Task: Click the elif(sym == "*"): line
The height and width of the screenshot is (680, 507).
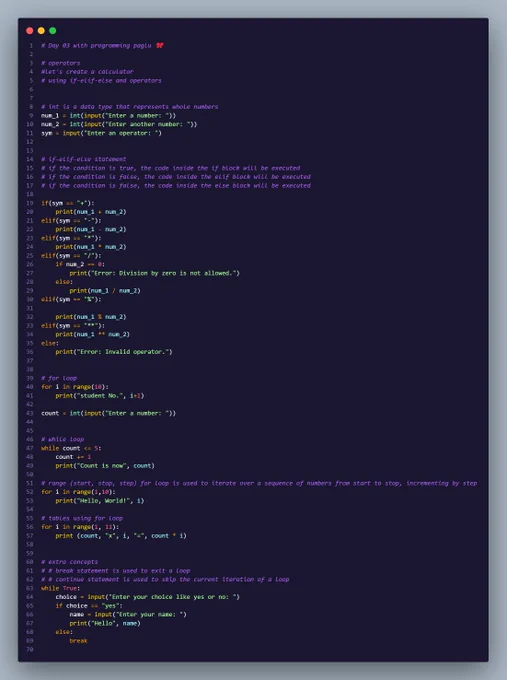Action: [71, 238]
